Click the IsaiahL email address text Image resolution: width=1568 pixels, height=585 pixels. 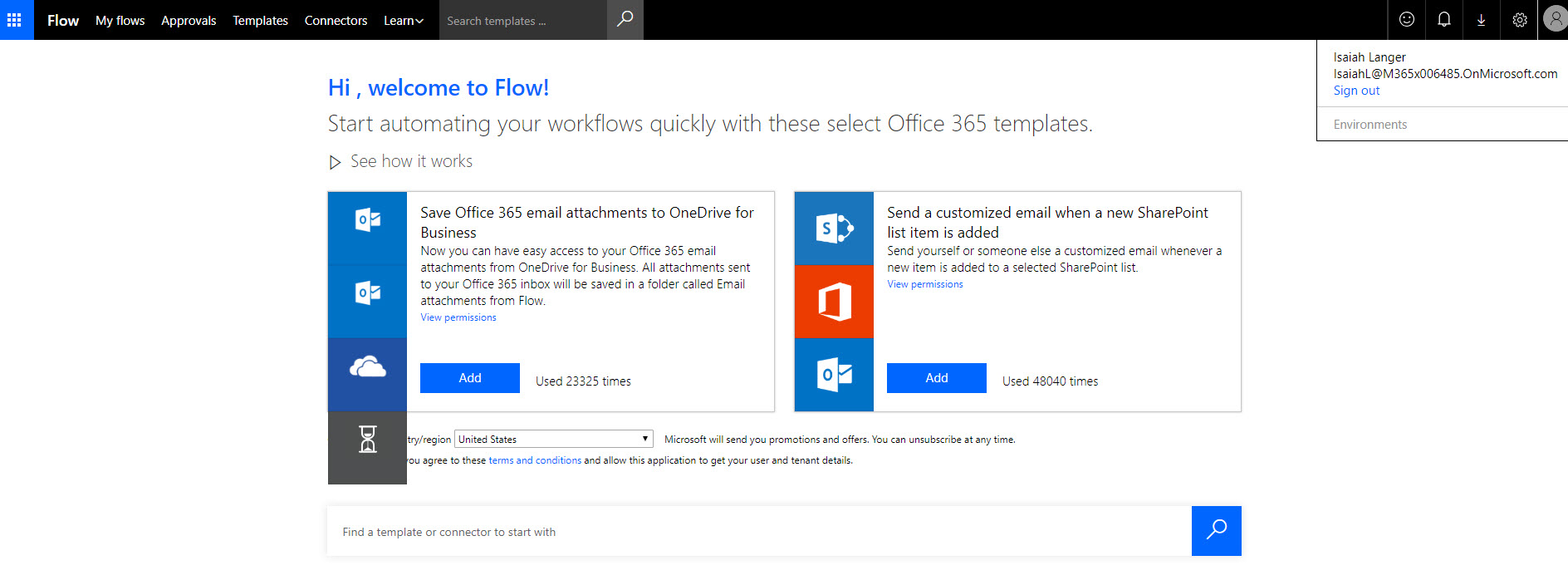[x=1445, y=74]
